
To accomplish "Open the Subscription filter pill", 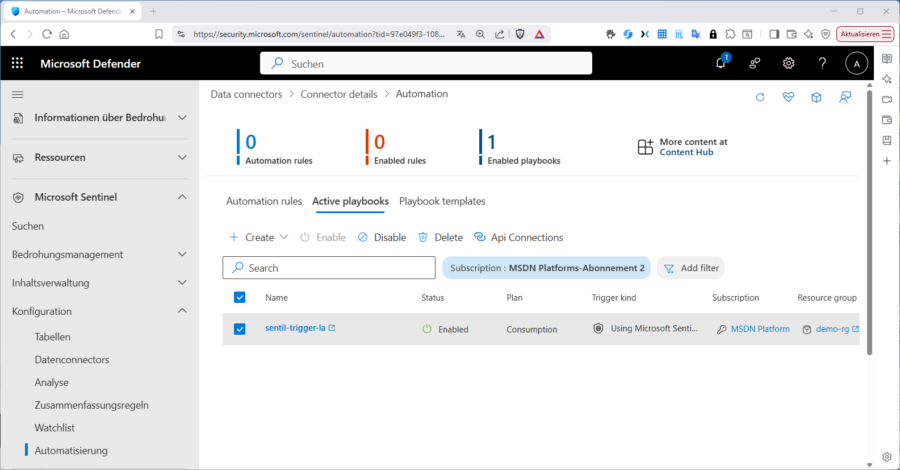I will tap(546, 268).
